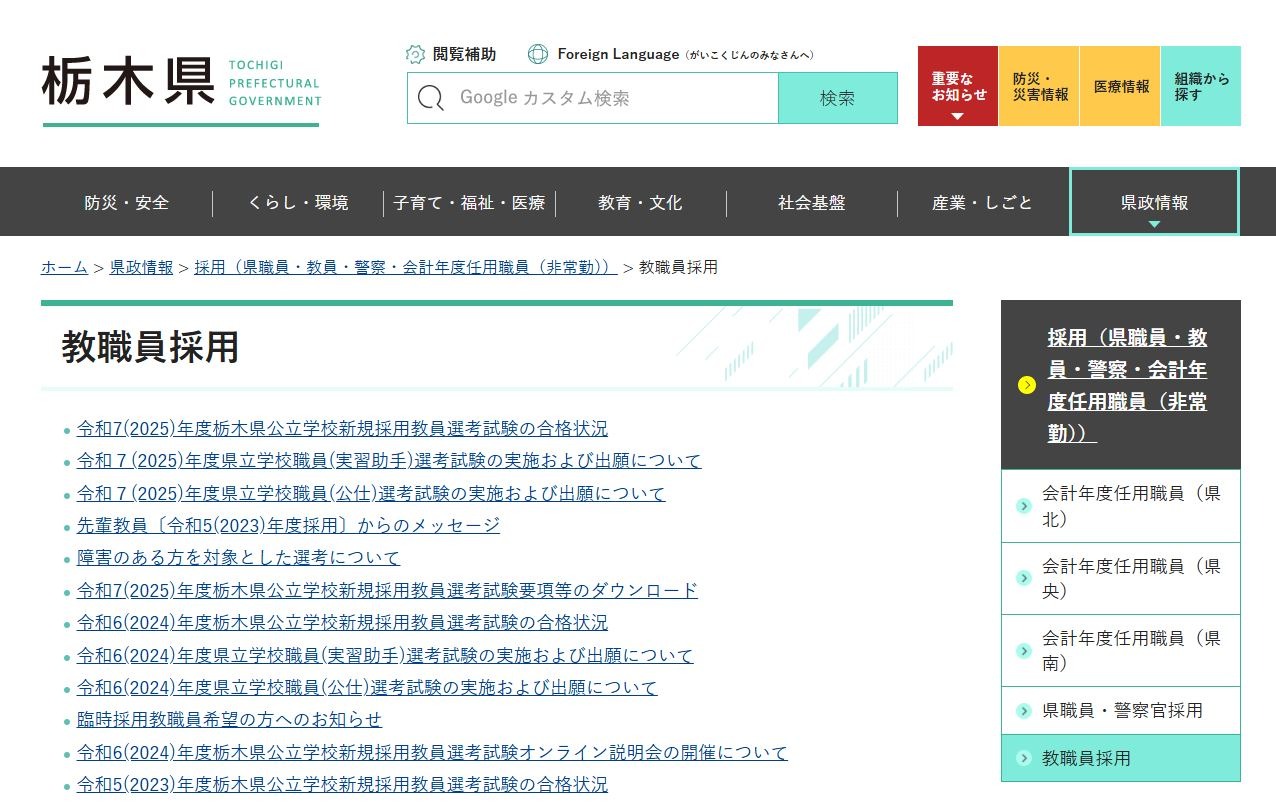The width and height of the screenshot is (1276, 807).
Task: Click the 閲覧補助 accessibility icon
Action: point(415,54)
